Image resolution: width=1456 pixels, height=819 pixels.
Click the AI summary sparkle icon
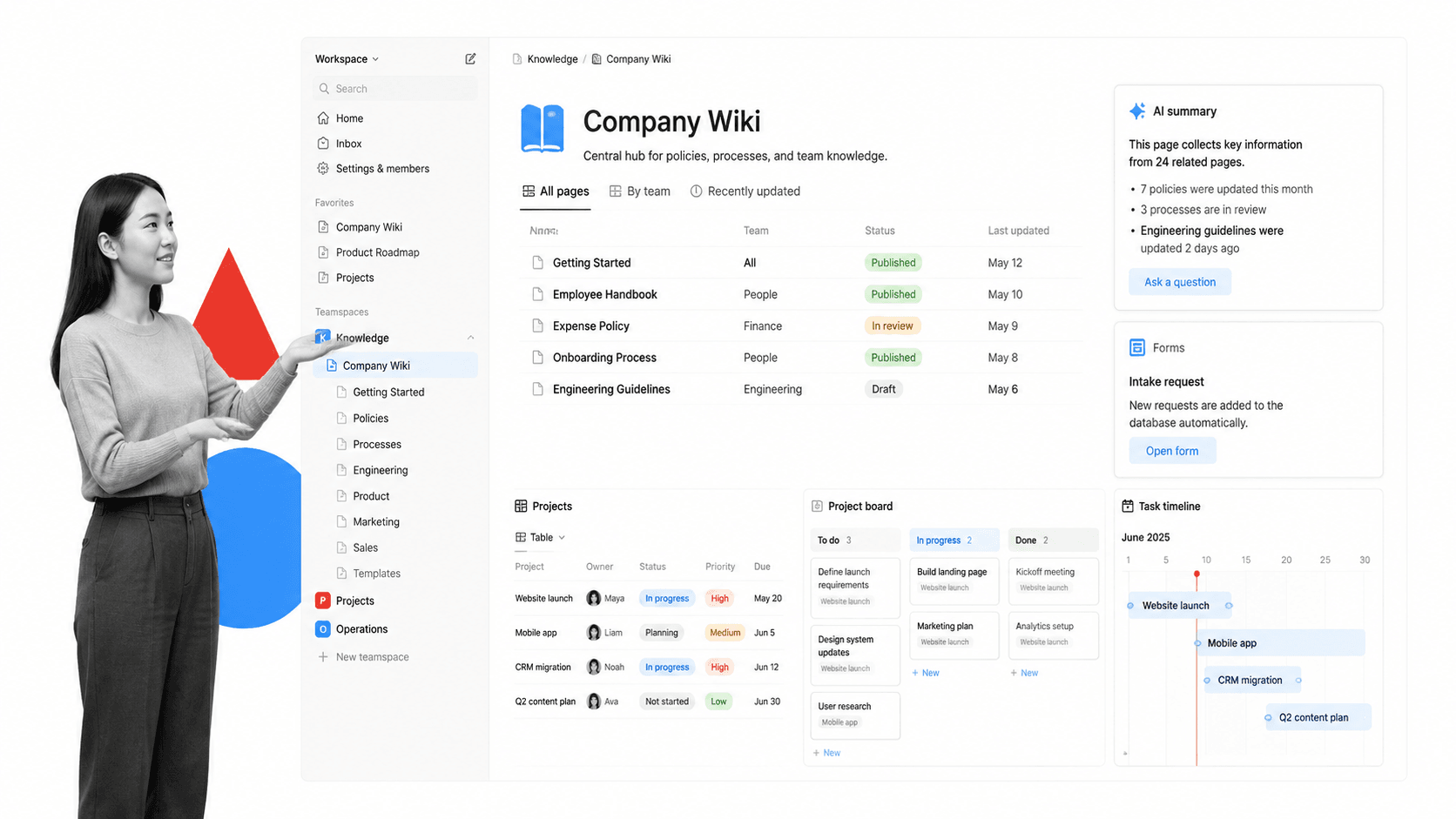1137,111
